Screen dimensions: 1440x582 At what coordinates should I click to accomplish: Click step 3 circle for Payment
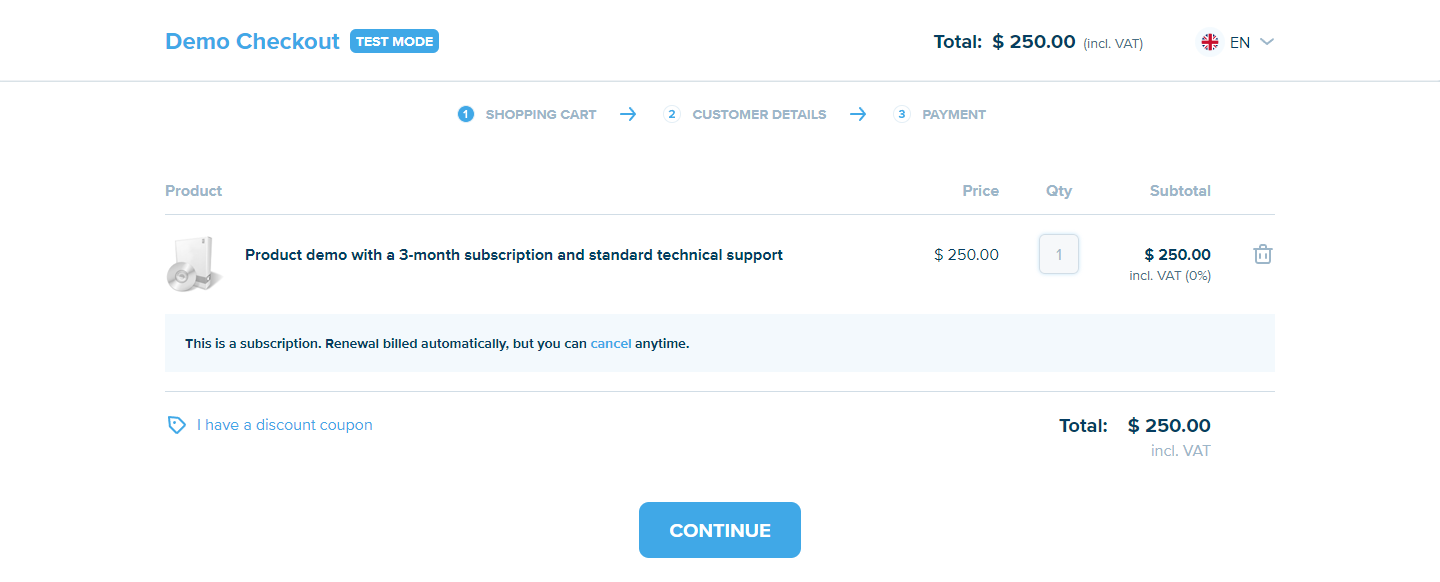(x=902, y=114)
